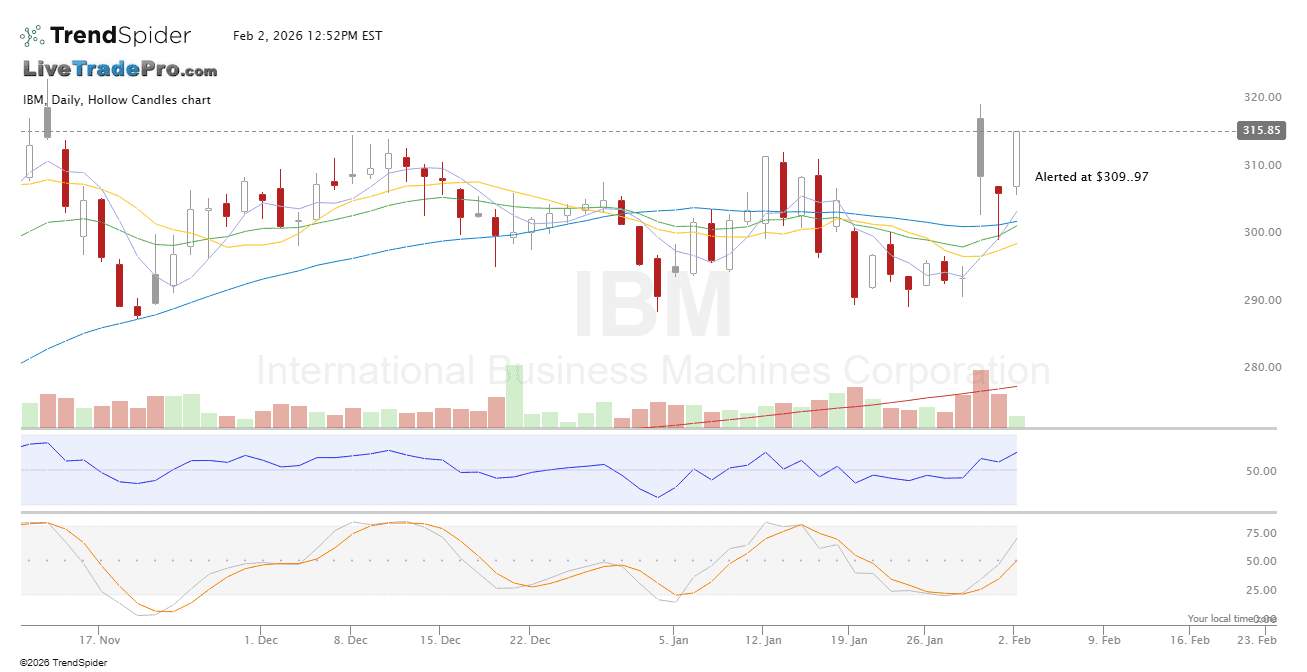Click the tallest green volume bar
The height and width of the screenshot is (672, 1307).
point(514,397)
